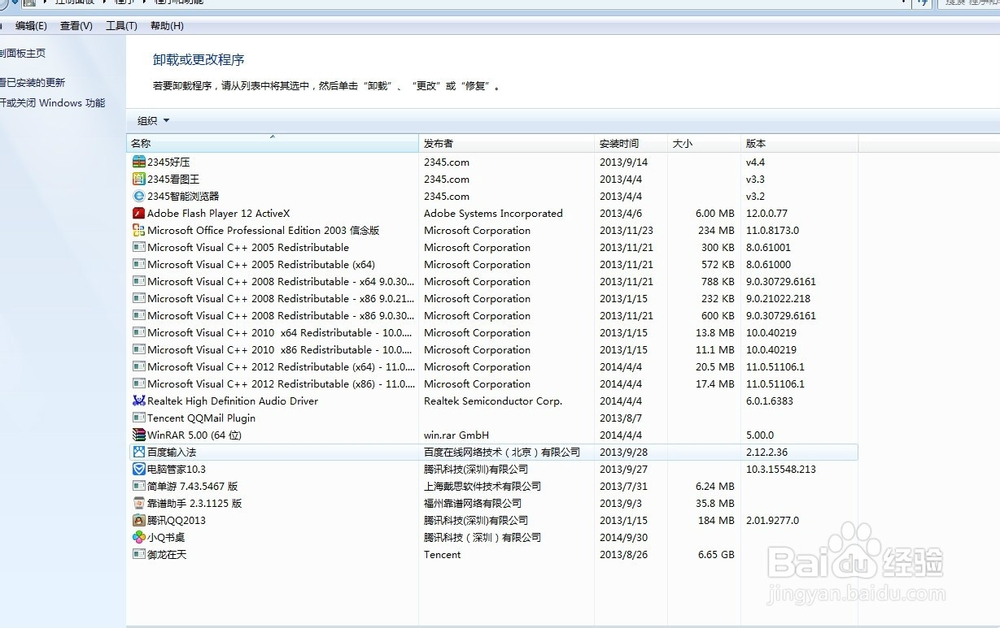
Task: Select Visual C++ 2010 x86 Redistributable entry
Action: click(x=279, y=349)
